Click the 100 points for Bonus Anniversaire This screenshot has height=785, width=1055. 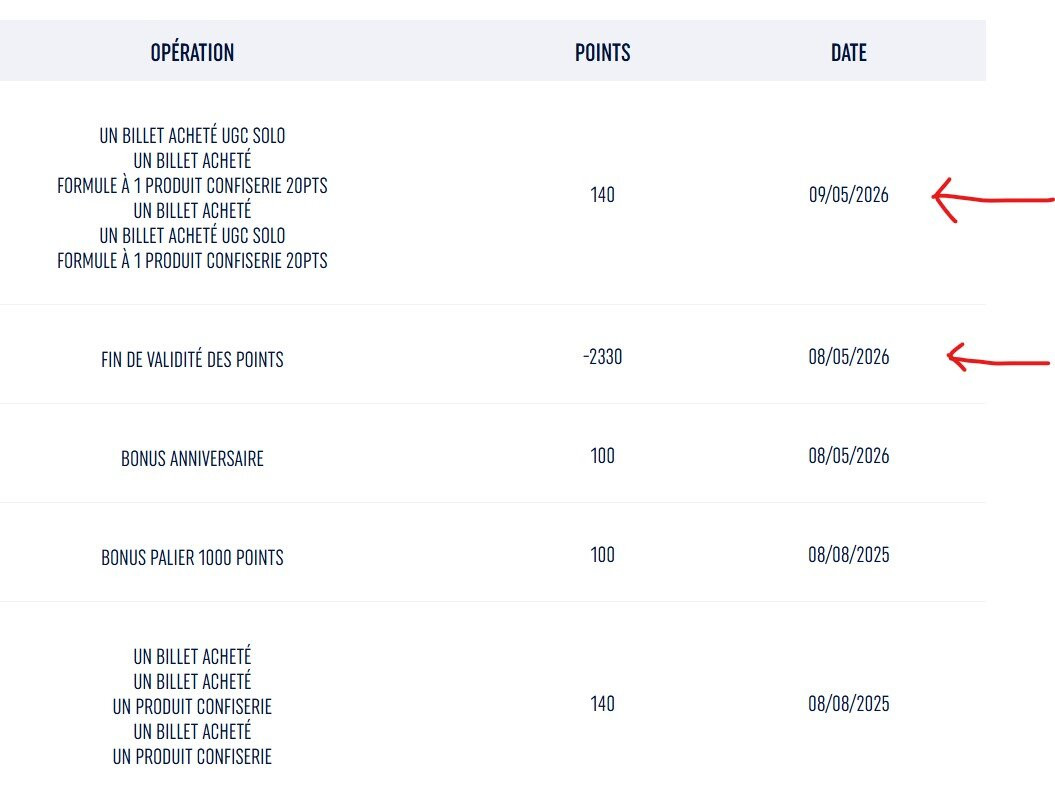(x=602, y=456)
